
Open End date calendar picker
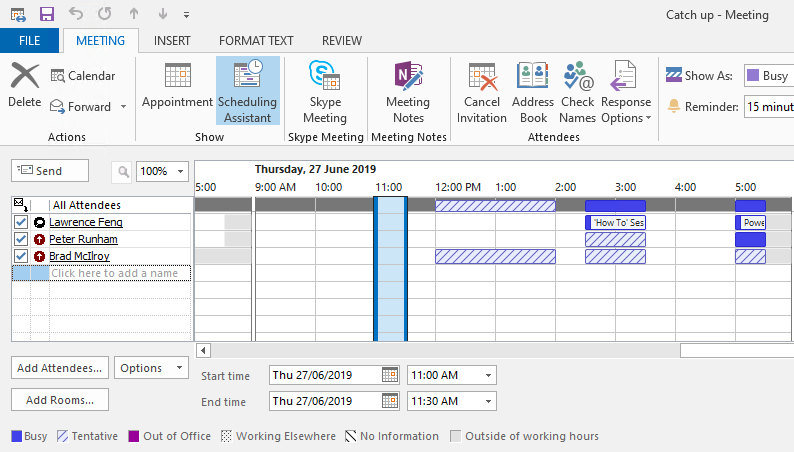[390, 401]
